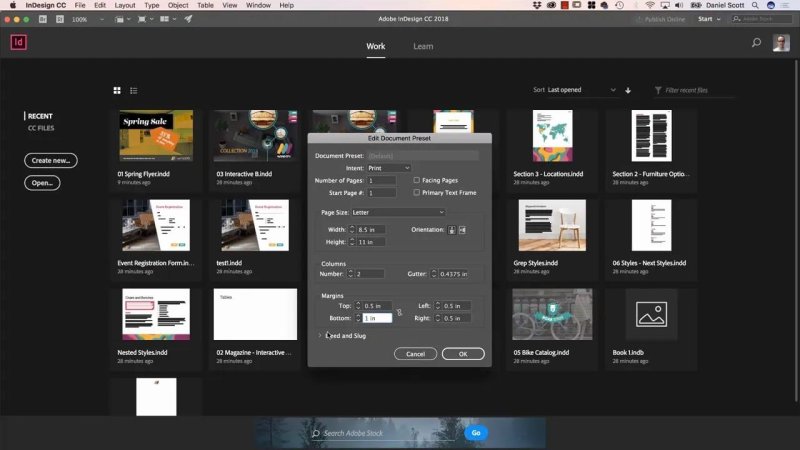800x450 pixels.
Task: Open the 01 Spring Flyer.indd thumbnail
Action: click(x=156, y=136)
